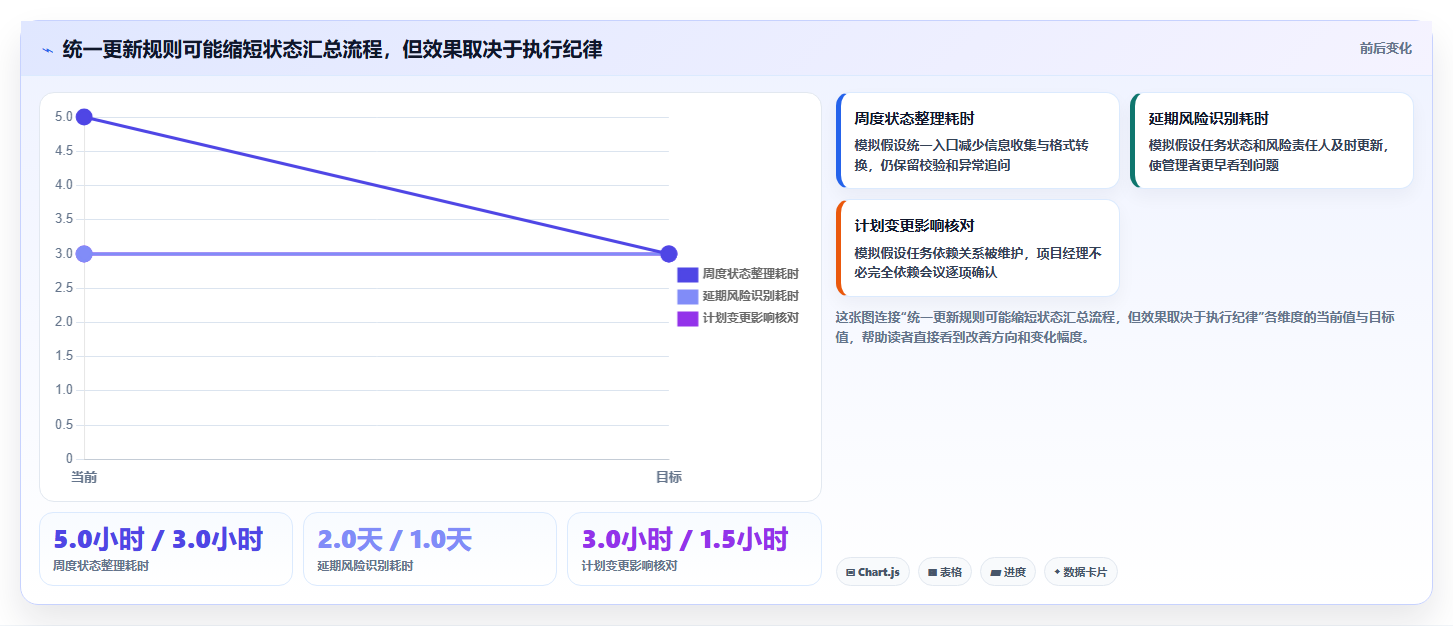This screenshot has height=626, width=1453.
Task: Open the 延期风险识别耗时 info card
Action: pos(1272,141)
